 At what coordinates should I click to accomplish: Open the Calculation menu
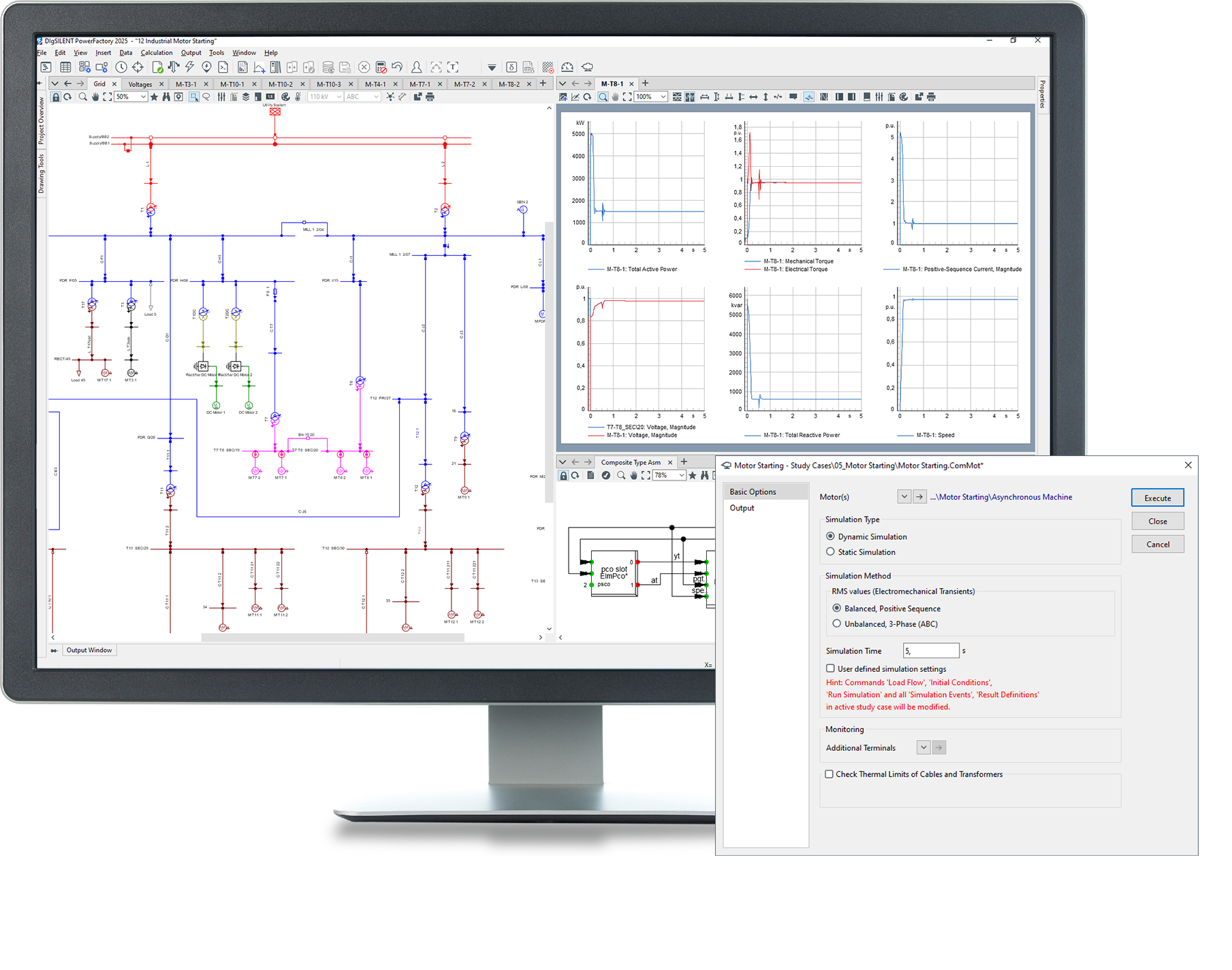click(x=156, y=52)
